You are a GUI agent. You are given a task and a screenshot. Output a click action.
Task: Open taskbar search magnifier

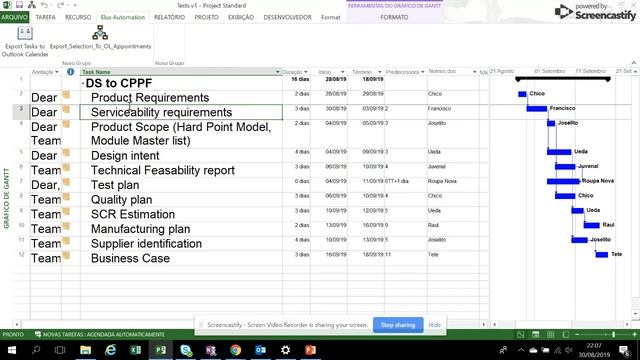(36, 350)
